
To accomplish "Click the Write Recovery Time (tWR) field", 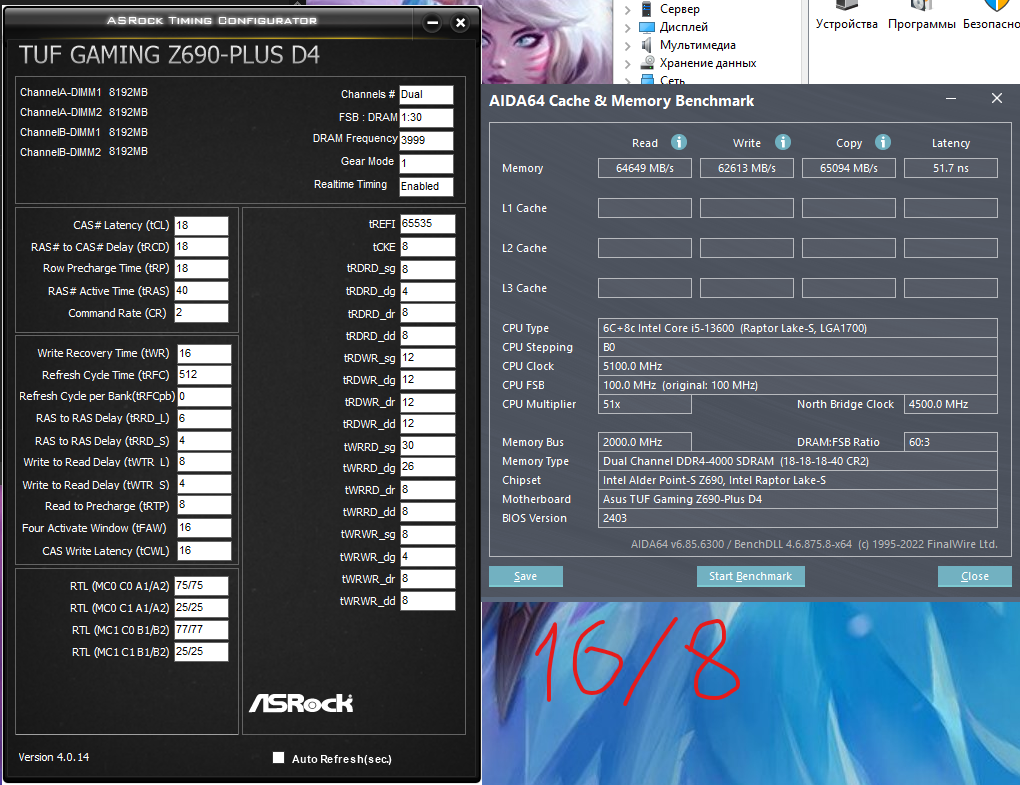I will coord(204,354).
